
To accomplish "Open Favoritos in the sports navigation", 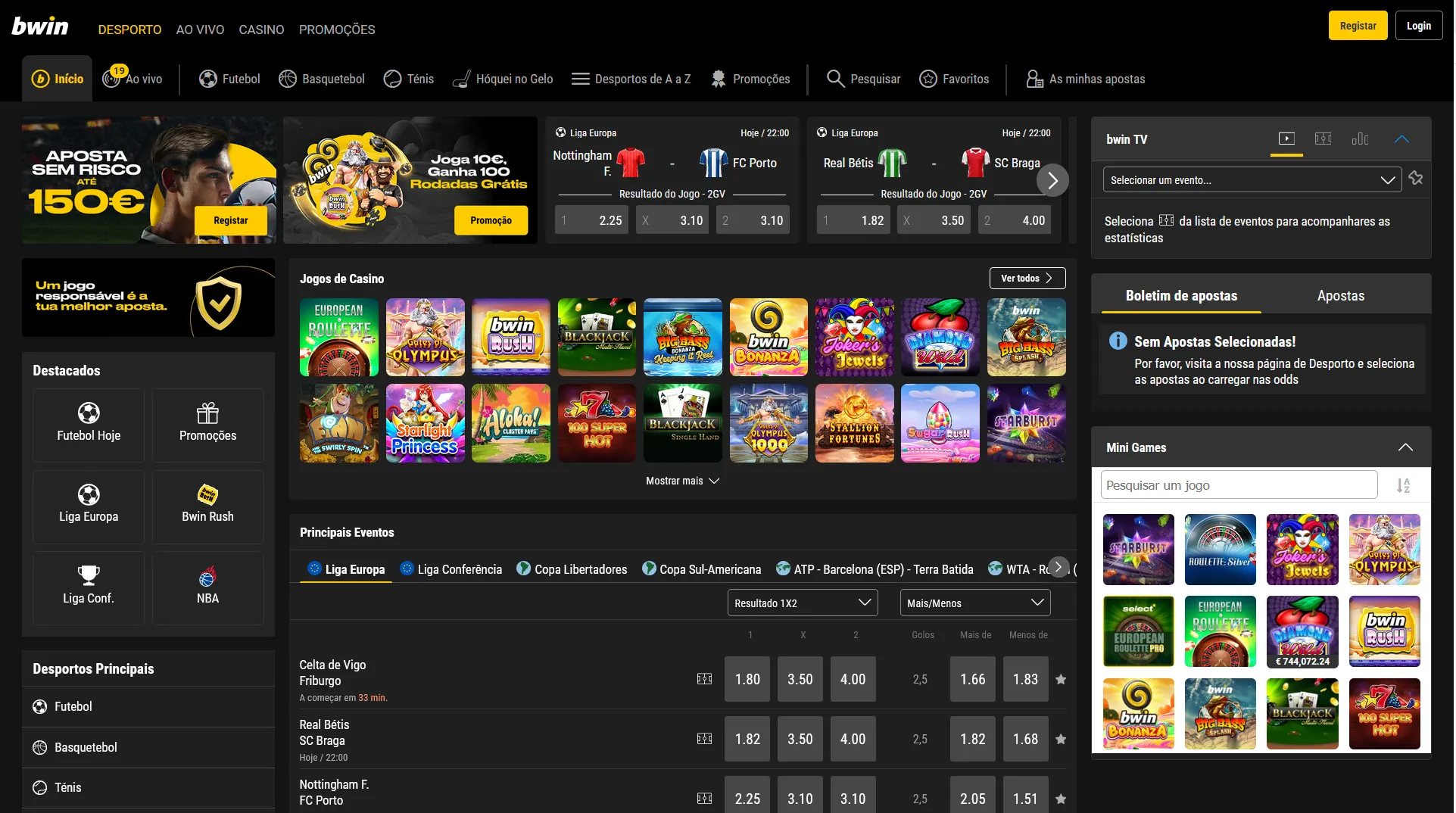I will (x=954, y=79).
